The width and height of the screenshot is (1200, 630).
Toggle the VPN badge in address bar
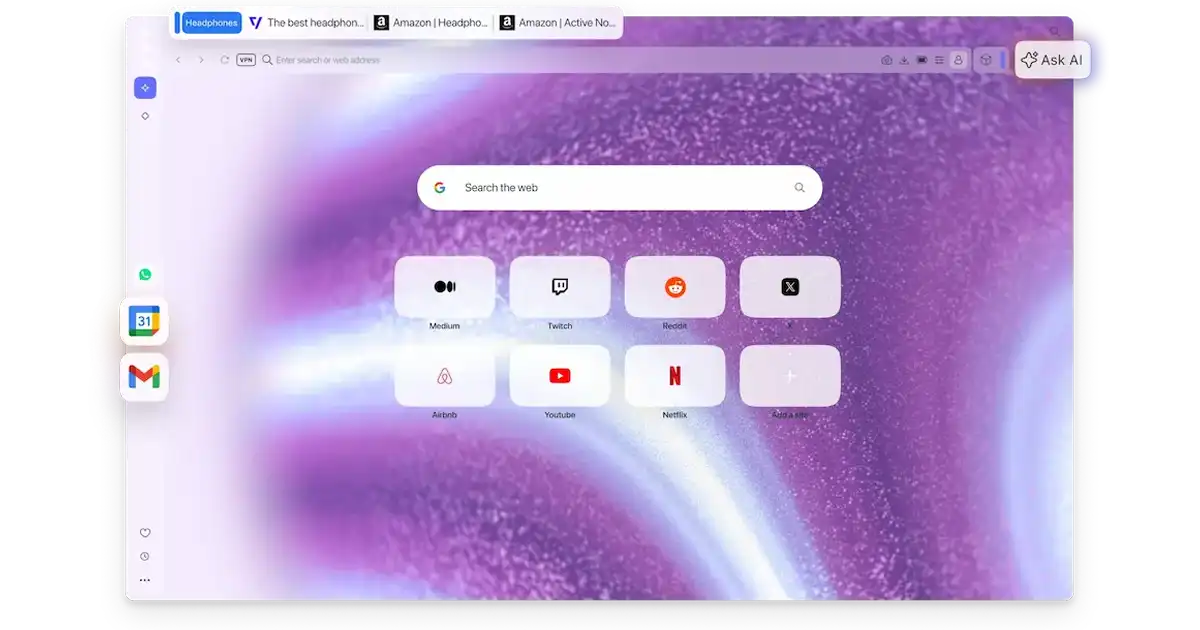(246, 60)
